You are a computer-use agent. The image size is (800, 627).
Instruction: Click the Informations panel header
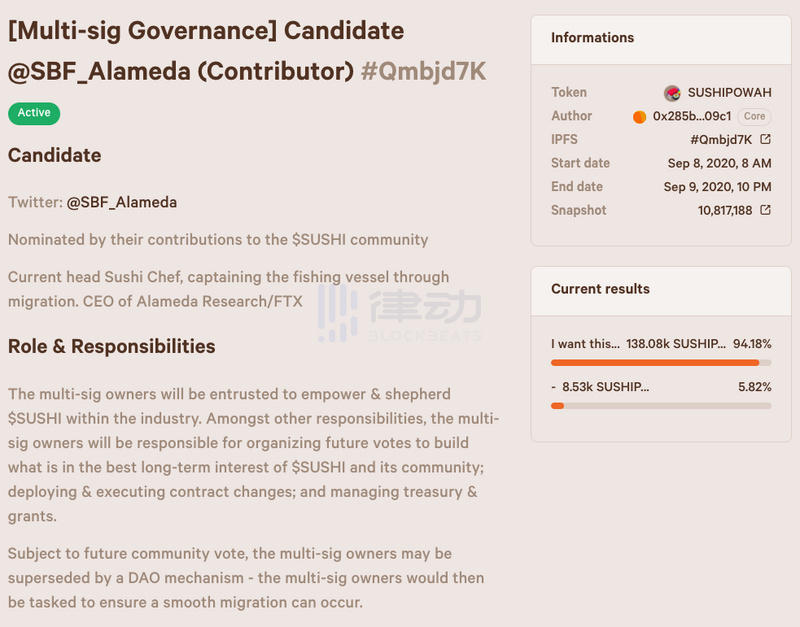tap(593, 38)
